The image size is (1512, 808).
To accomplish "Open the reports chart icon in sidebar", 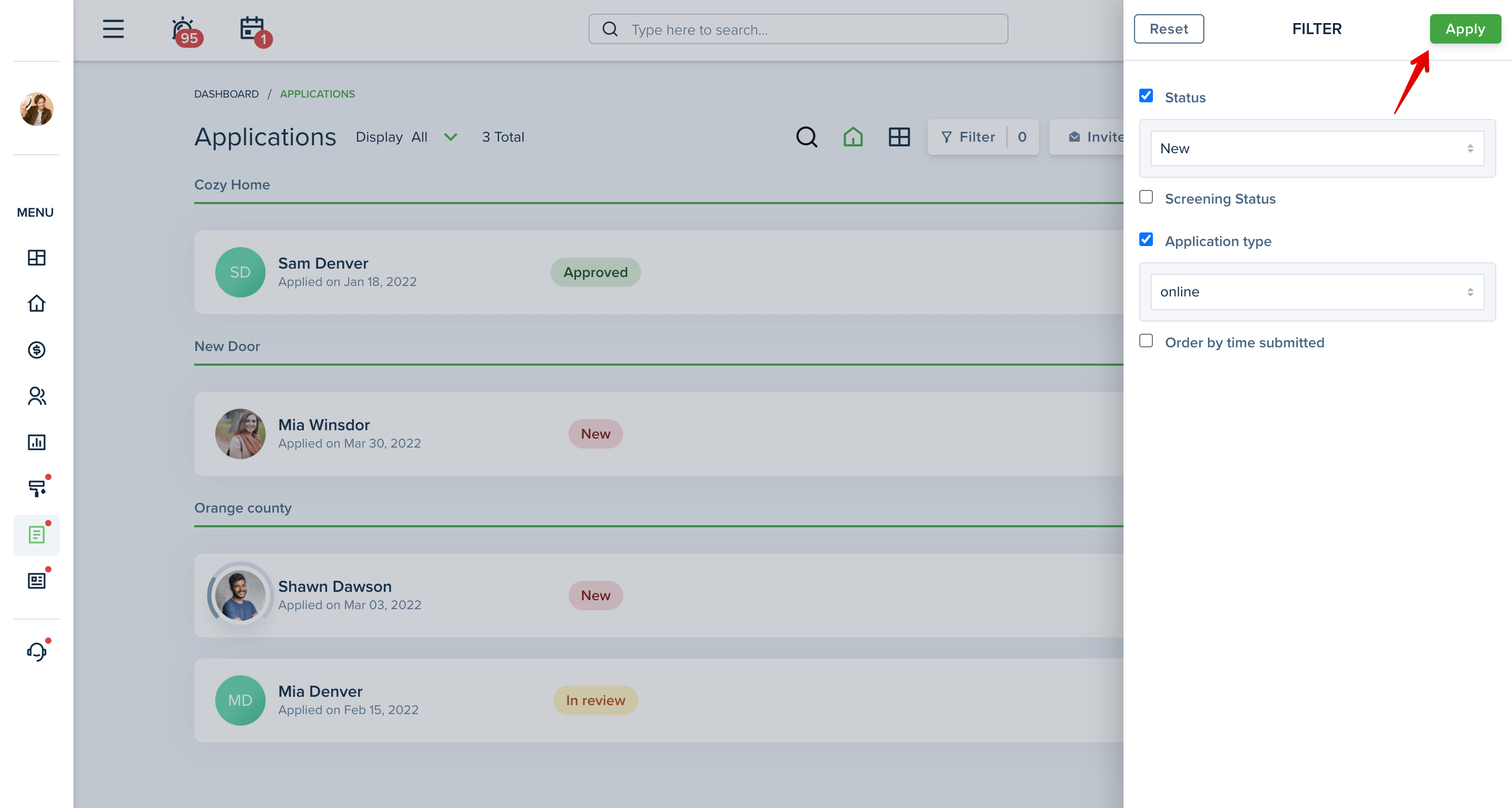I will [x=36, y=442].
